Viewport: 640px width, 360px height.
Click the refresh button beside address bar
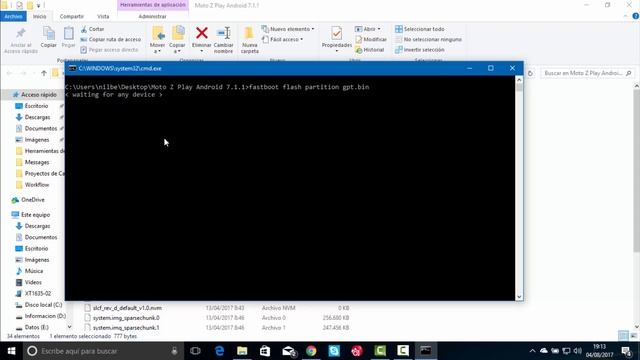pyautogui.click(x=530, y=73)
